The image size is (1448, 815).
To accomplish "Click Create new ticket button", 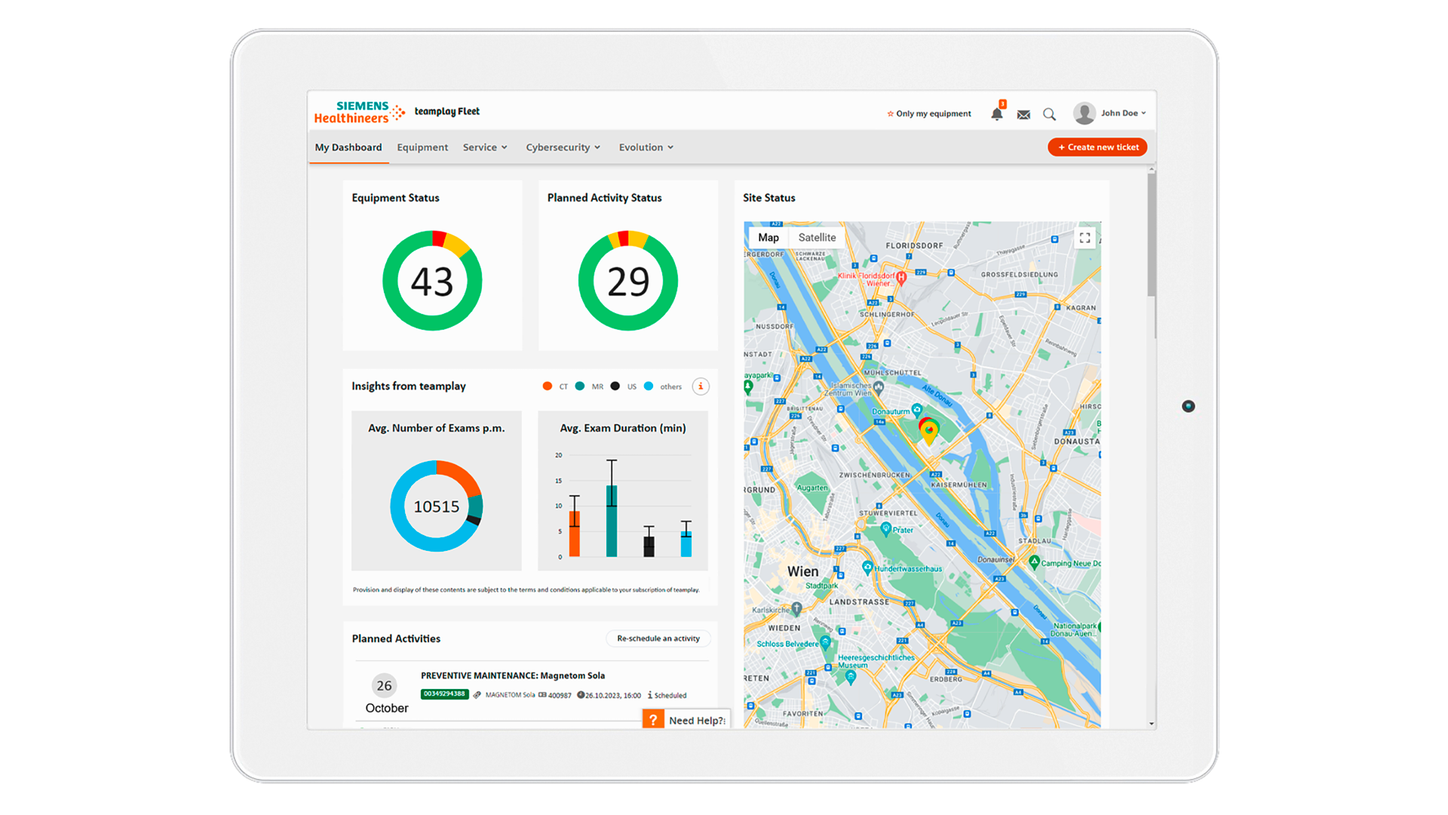I will [x=1097, y=147].
